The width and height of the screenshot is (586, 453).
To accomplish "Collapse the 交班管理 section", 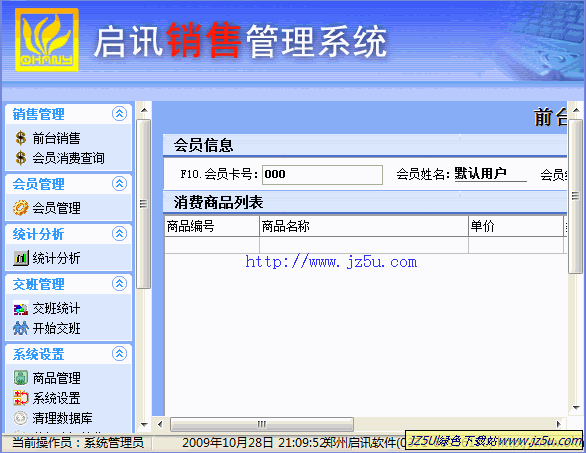I will [x=119, y=284].
